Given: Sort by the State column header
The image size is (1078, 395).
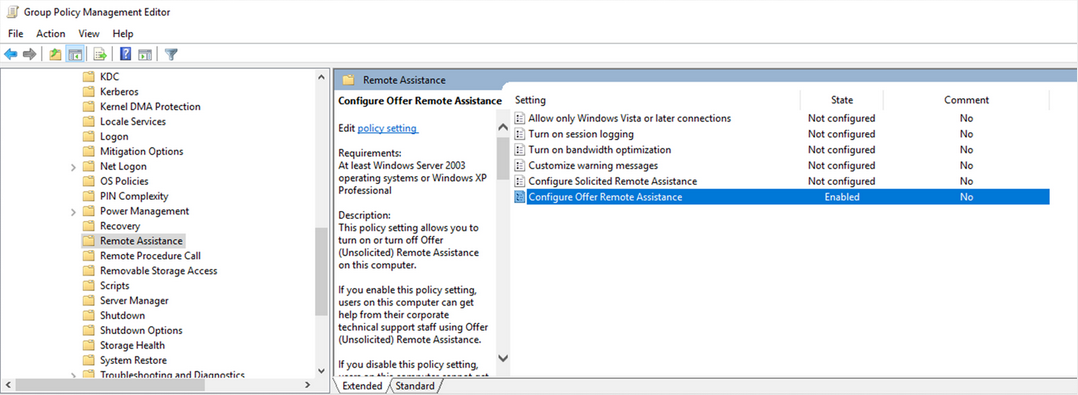Looking at the screenshot, I should pyautogui.click(x=842, y=100).
